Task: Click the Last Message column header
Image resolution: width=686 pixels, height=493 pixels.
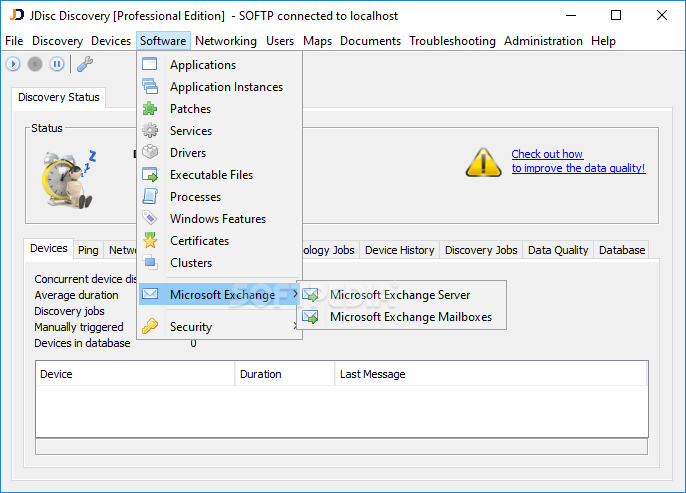Action: pos(491,374)
